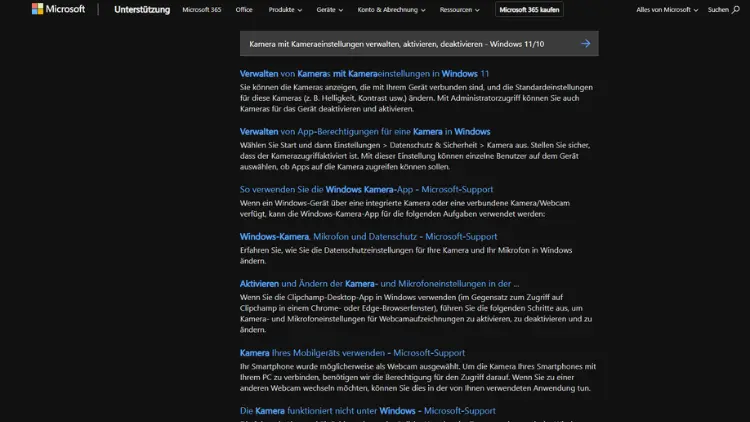
Task: Expand the Ressourcen dropdown
Action: tap(459, 10)
